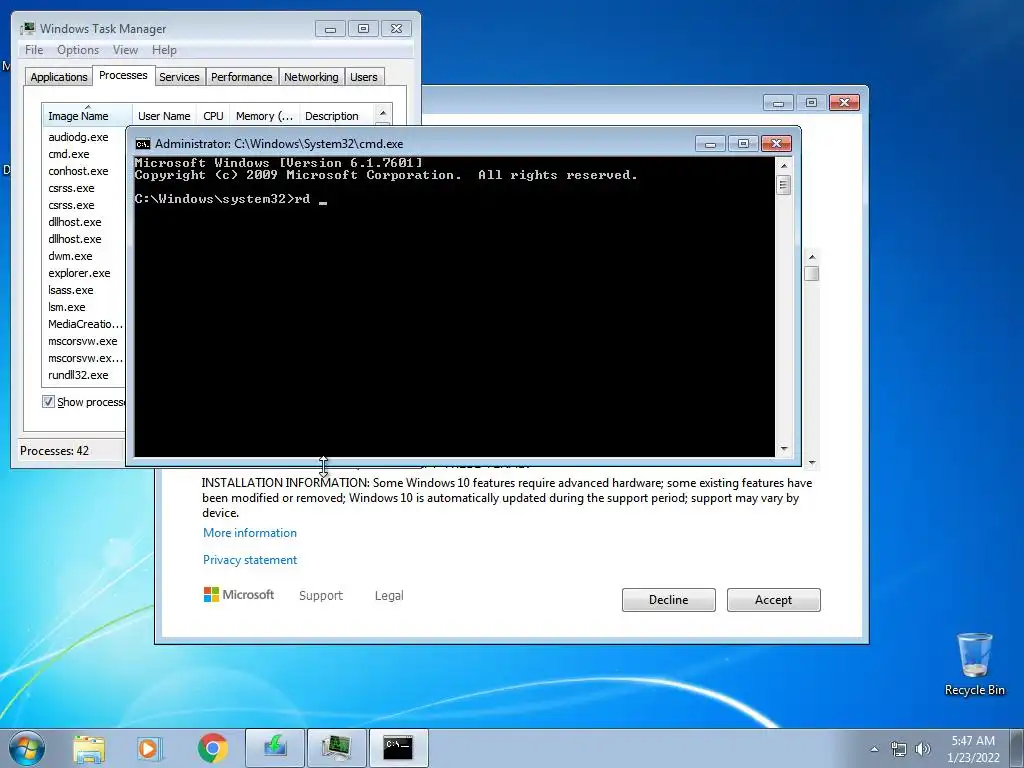
Task: Sort by the User Name column header
Action: (x=164, y=116)
